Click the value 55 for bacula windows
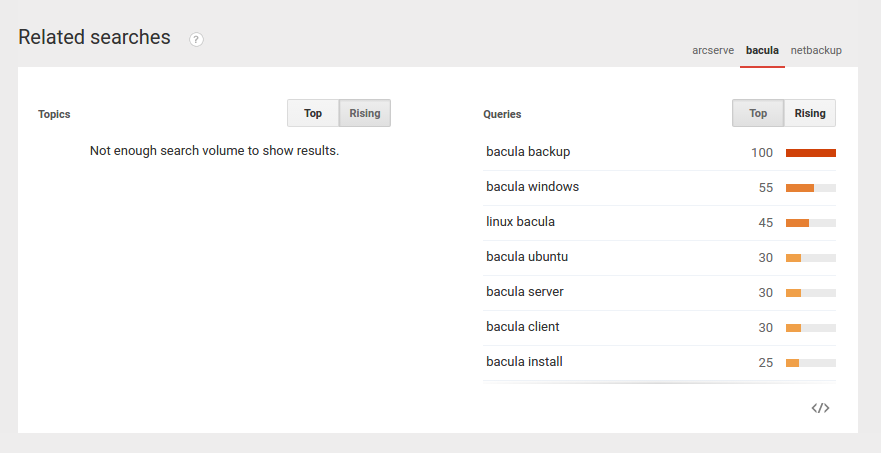 tap(766, 188)
